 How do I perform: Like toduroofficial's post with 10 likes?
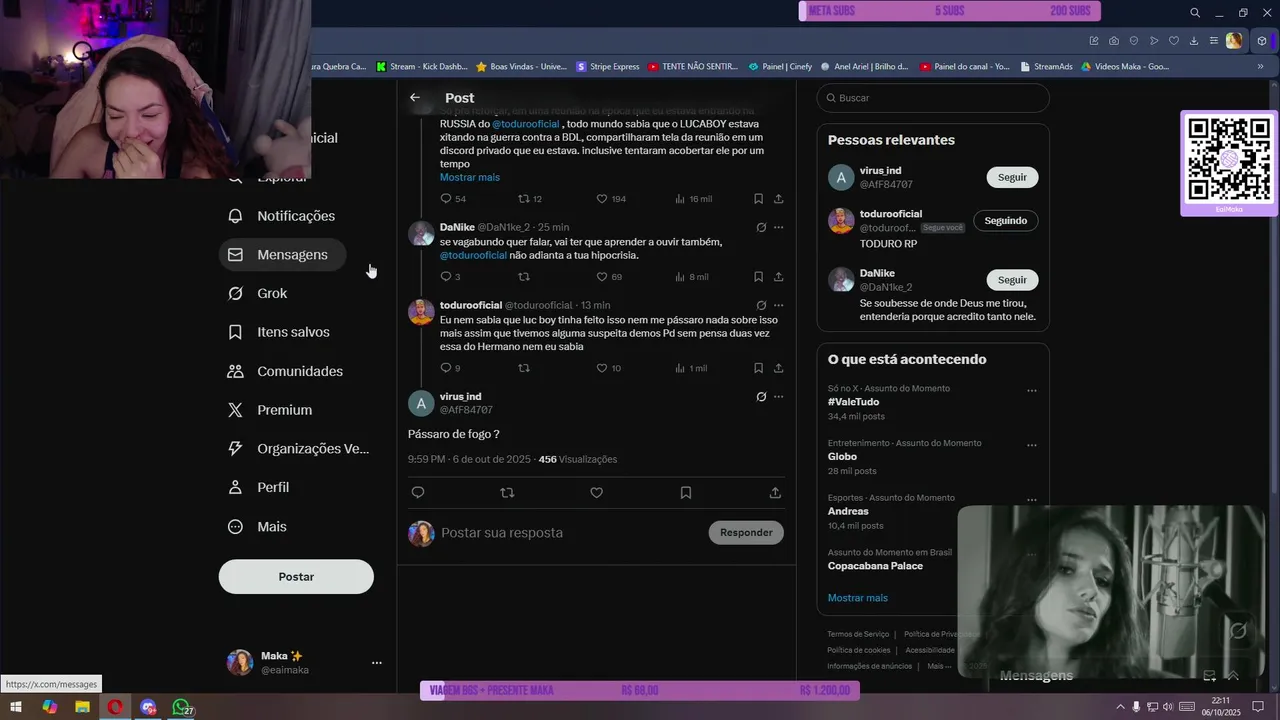pyautogui.click(x=609, y=368)
